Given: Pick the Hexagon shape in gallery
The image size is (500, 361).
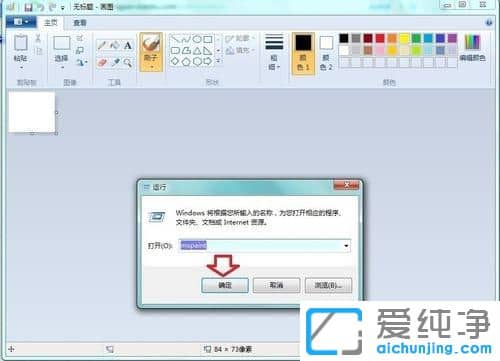Looking at the screenshot, I should point(197,62).
